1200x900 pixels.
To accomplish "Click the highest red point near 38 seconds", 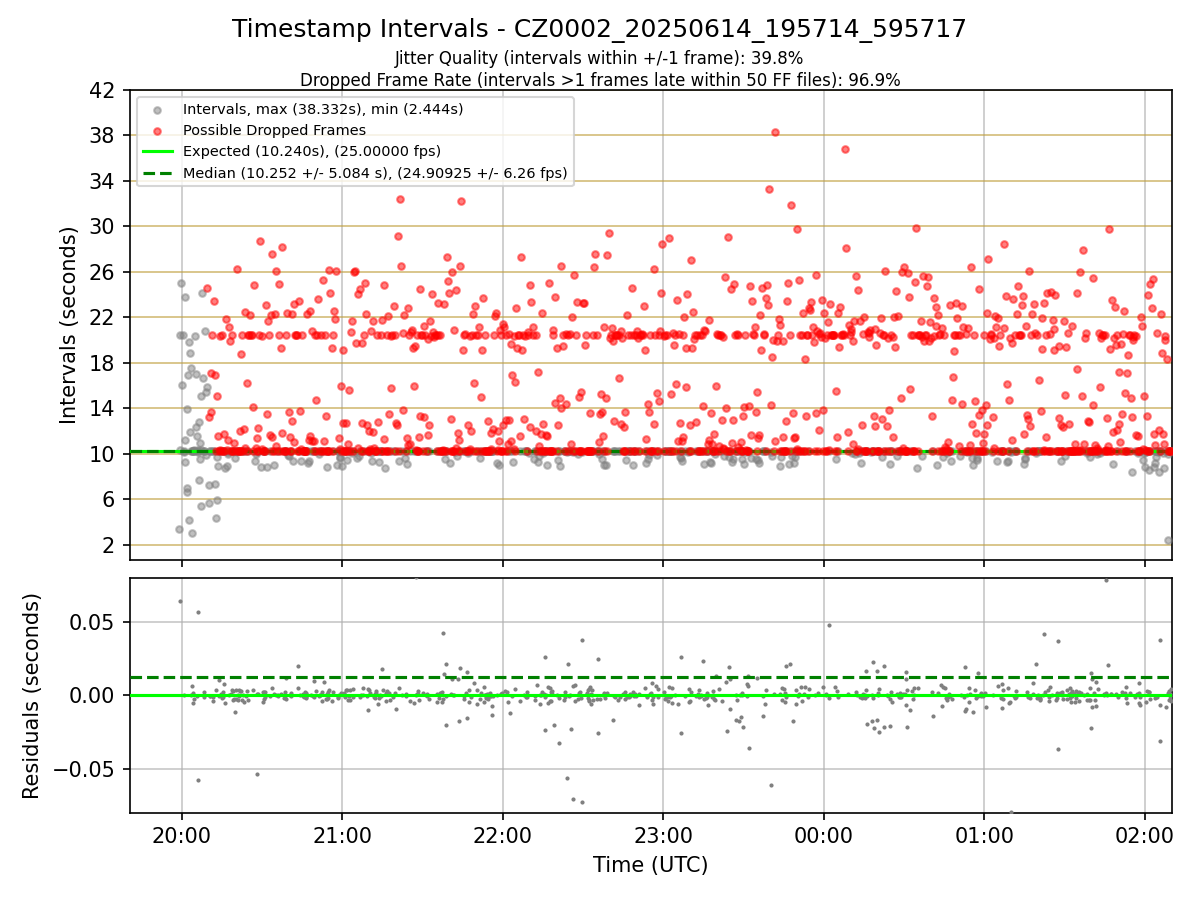I will [x=775, y=132].
